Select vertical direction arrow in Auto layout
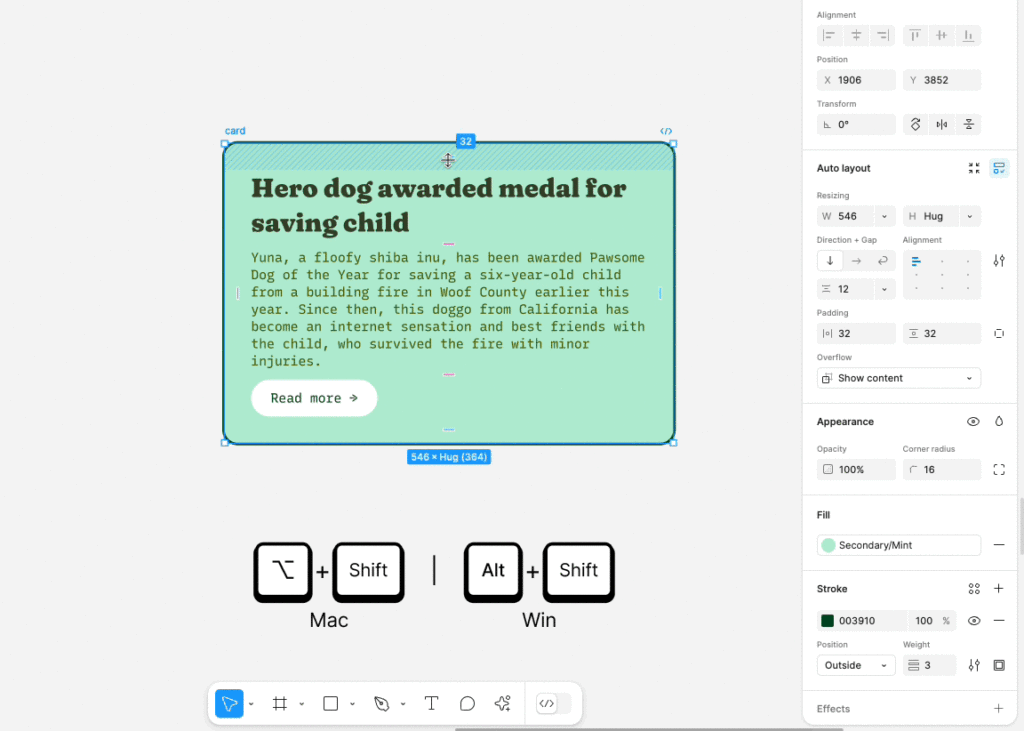1024x731 pixels. coord(830,261)
